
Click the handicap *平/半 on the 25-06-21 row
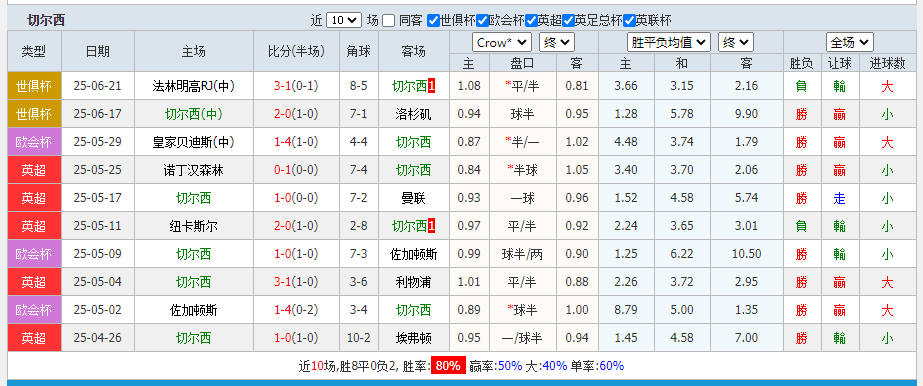(522, 86)
